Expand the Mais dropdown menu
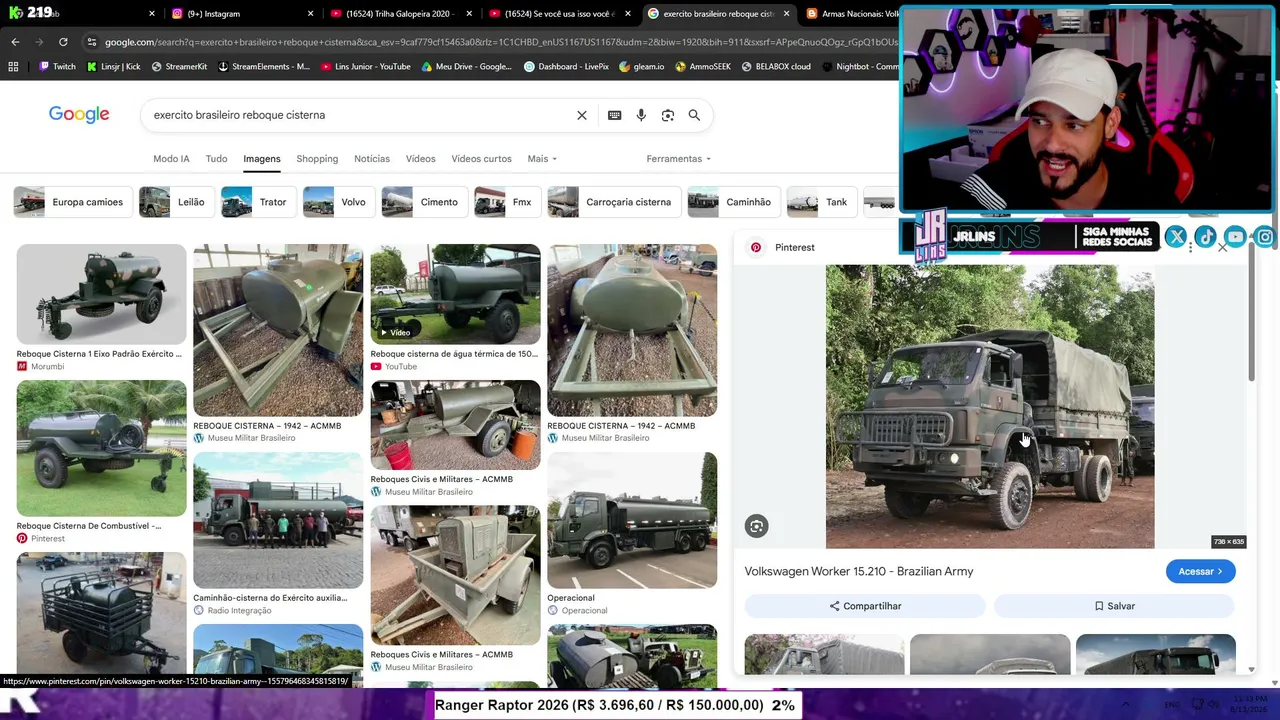Image resolution: width=1280 pixels, height=720 pixels. 542,159
